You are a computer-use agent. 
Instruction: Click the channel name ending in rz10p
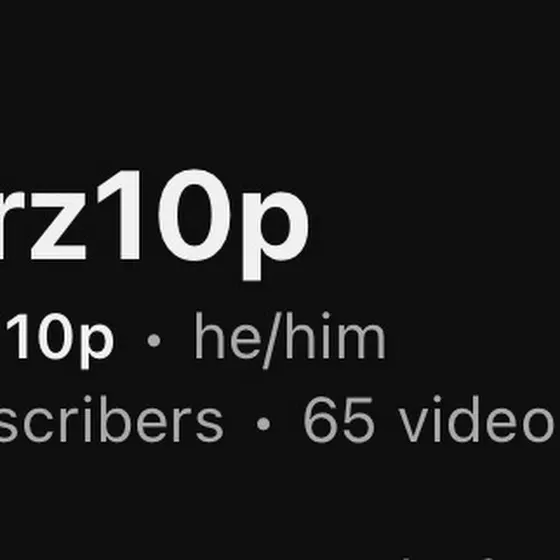click(x=154, y=225)
